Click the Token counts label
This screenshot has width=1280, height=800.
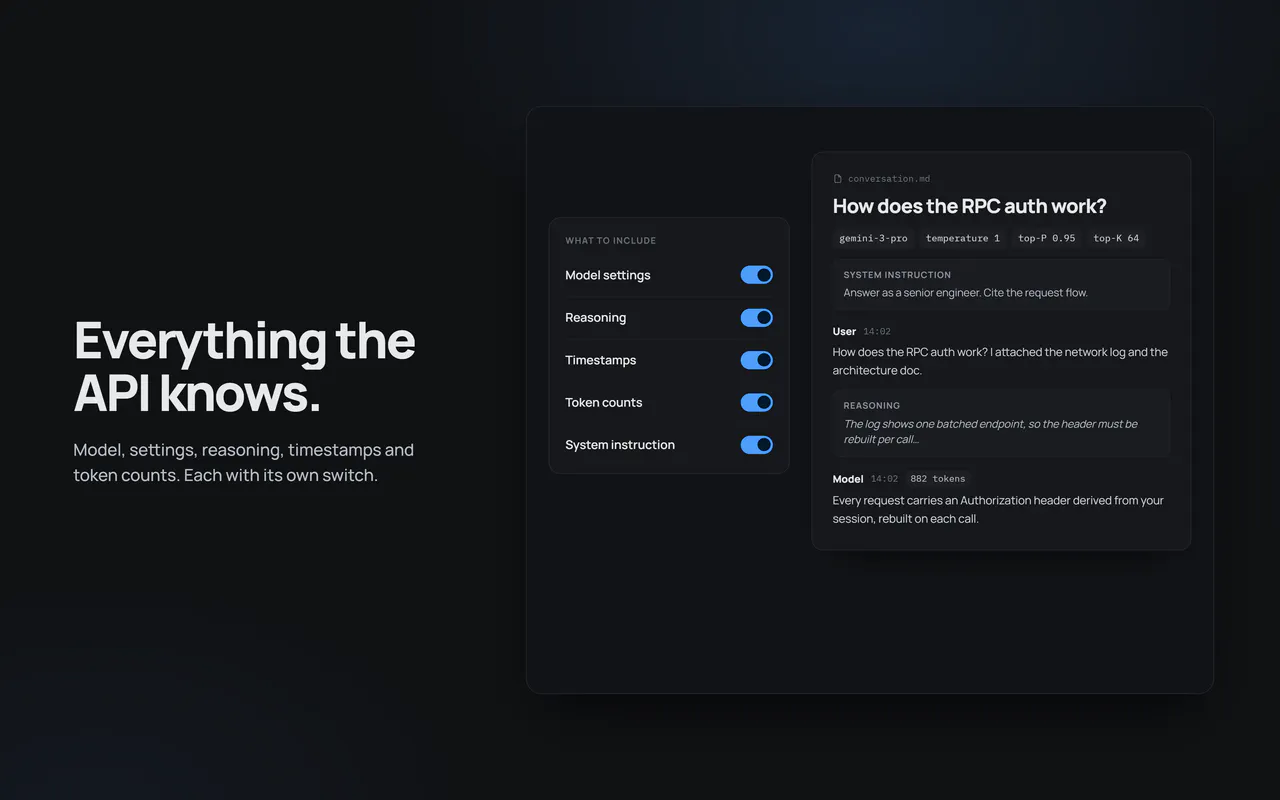pyautogui.click(x=604, y=402)
